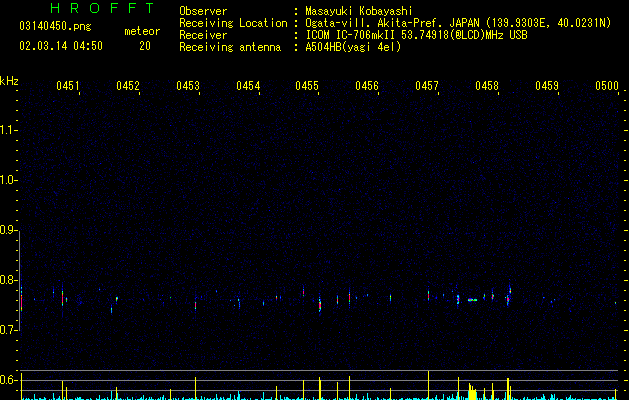
Task: Click the kHz axis unit label
Action: click(9, 81)
